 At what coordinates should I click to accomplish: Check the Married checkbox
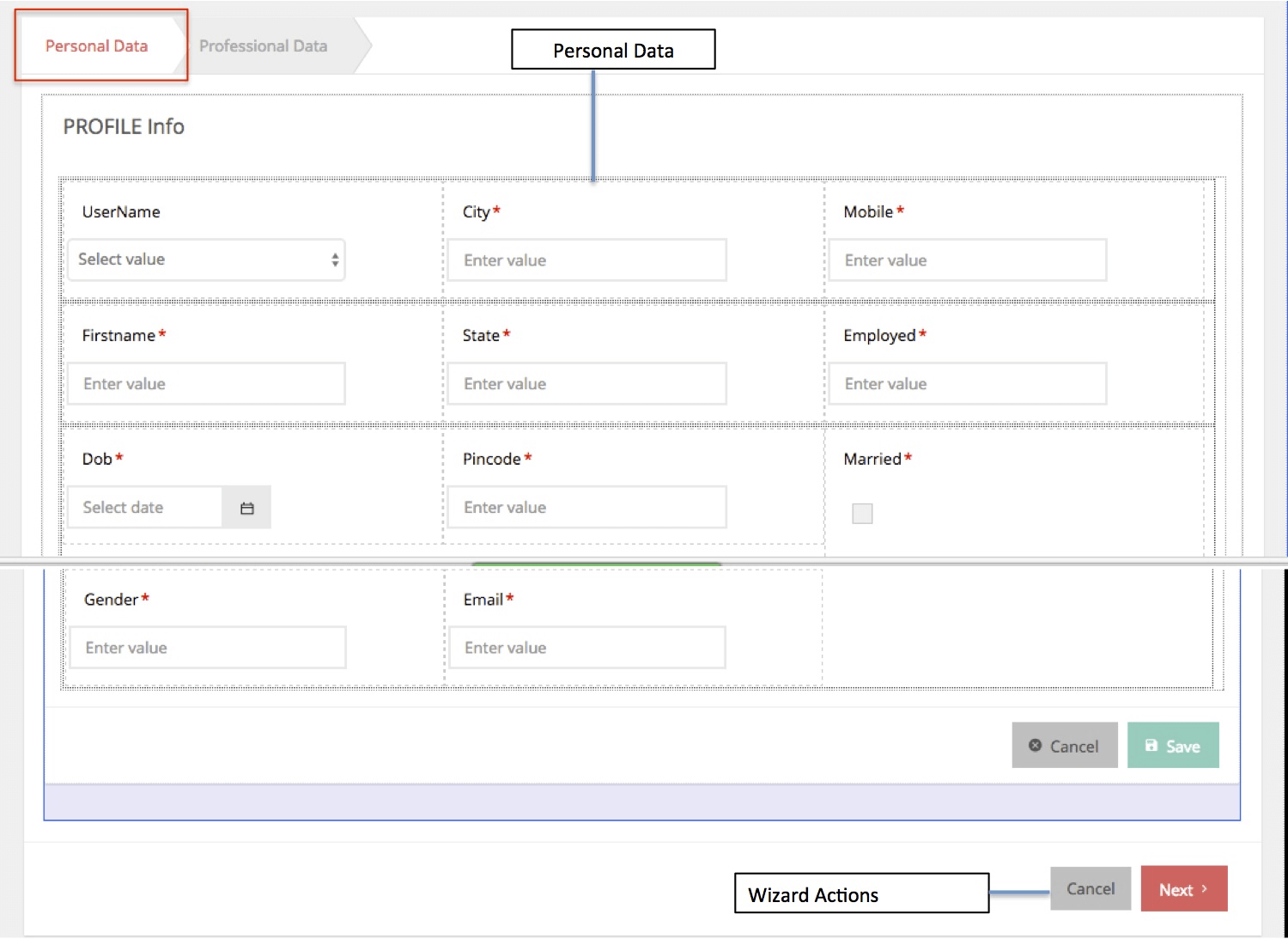coord(861,512)
